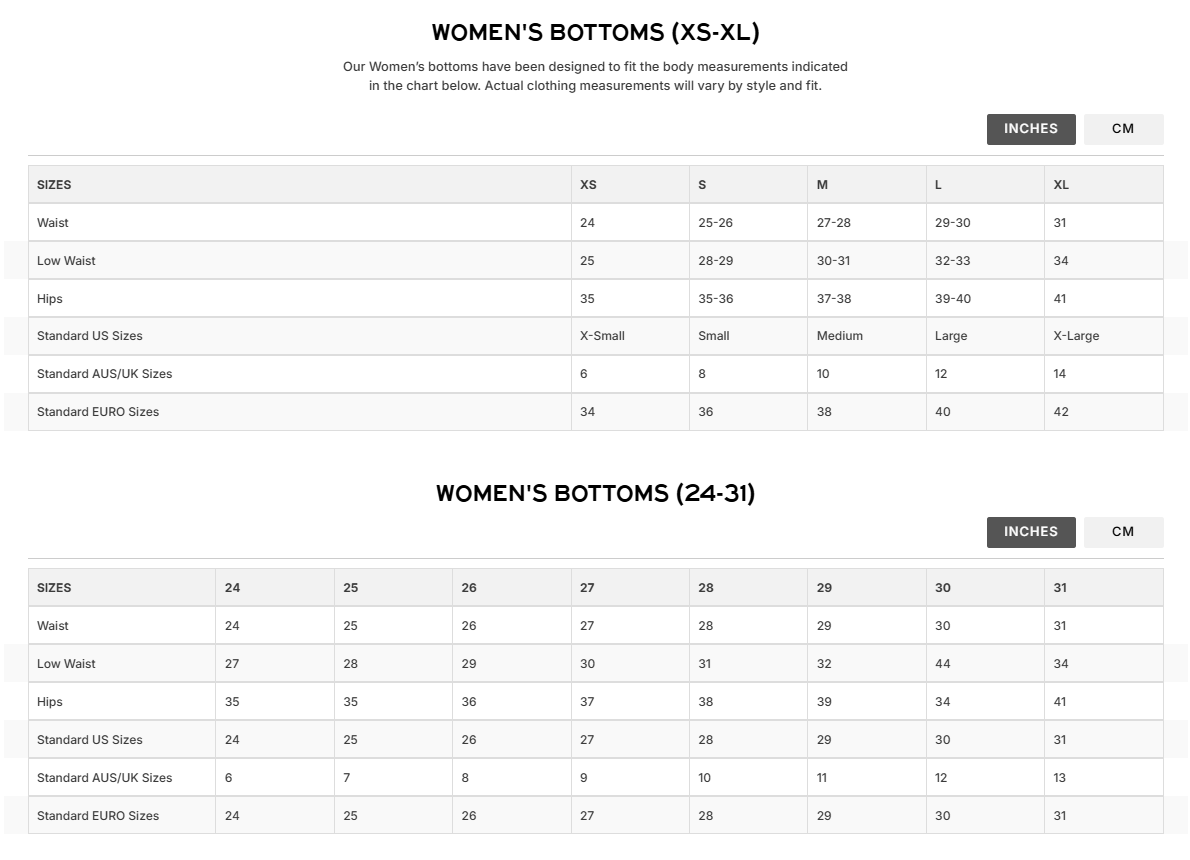Click Standard EURO Sizes label in second table
This screenshot has height=860, width=1190.
click(98, 816)
